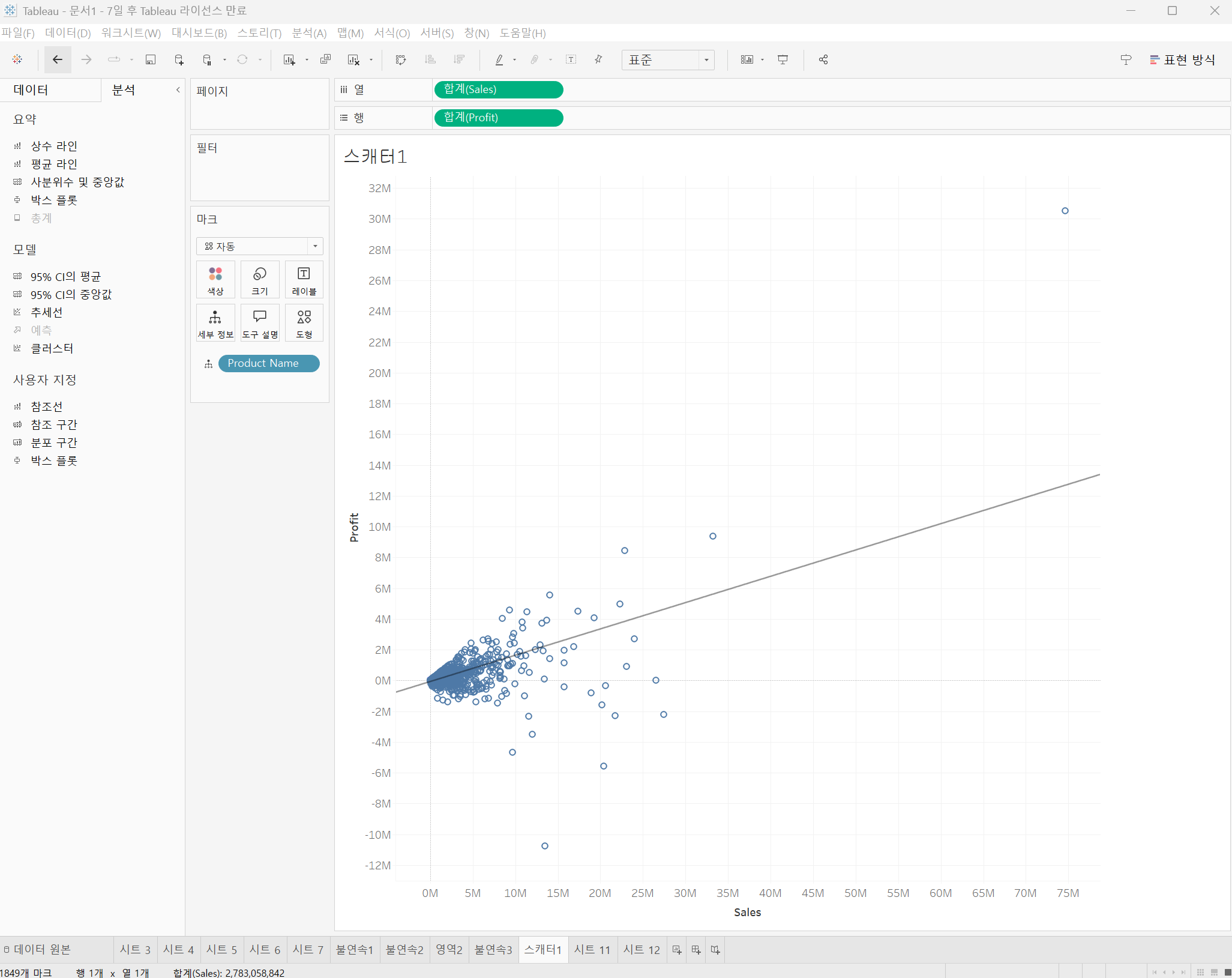
Task: Click the presentation mode icon
Action: [x=783, y=59]
